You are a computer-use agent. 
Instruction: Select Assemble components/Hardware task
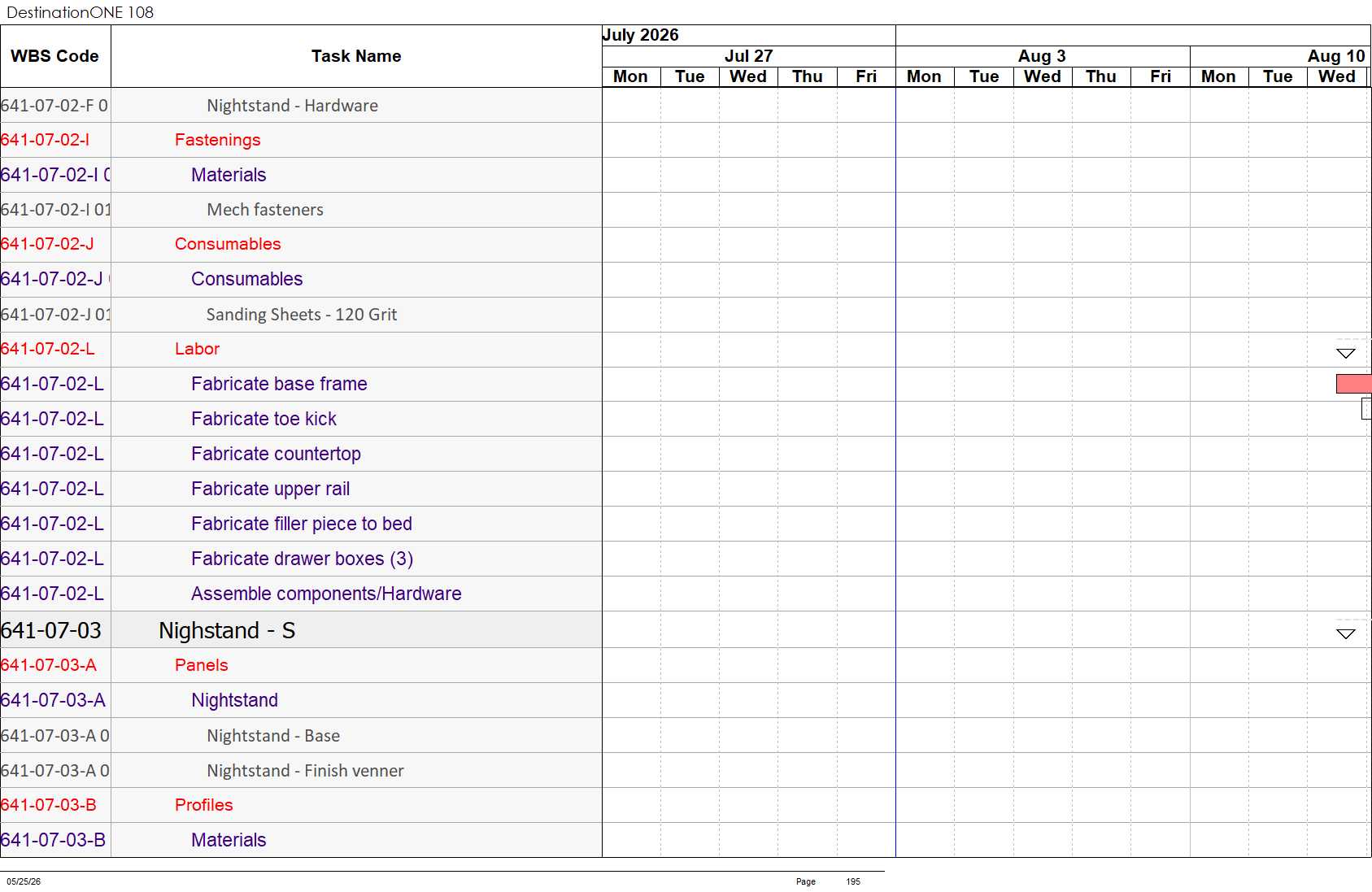(x=301, y=594)
